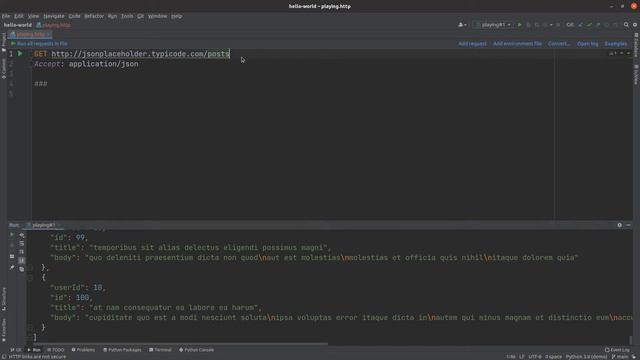This screenshot has width=640, height=360.
Task: Run the GET request via gutter arrow
Action: 20,53
